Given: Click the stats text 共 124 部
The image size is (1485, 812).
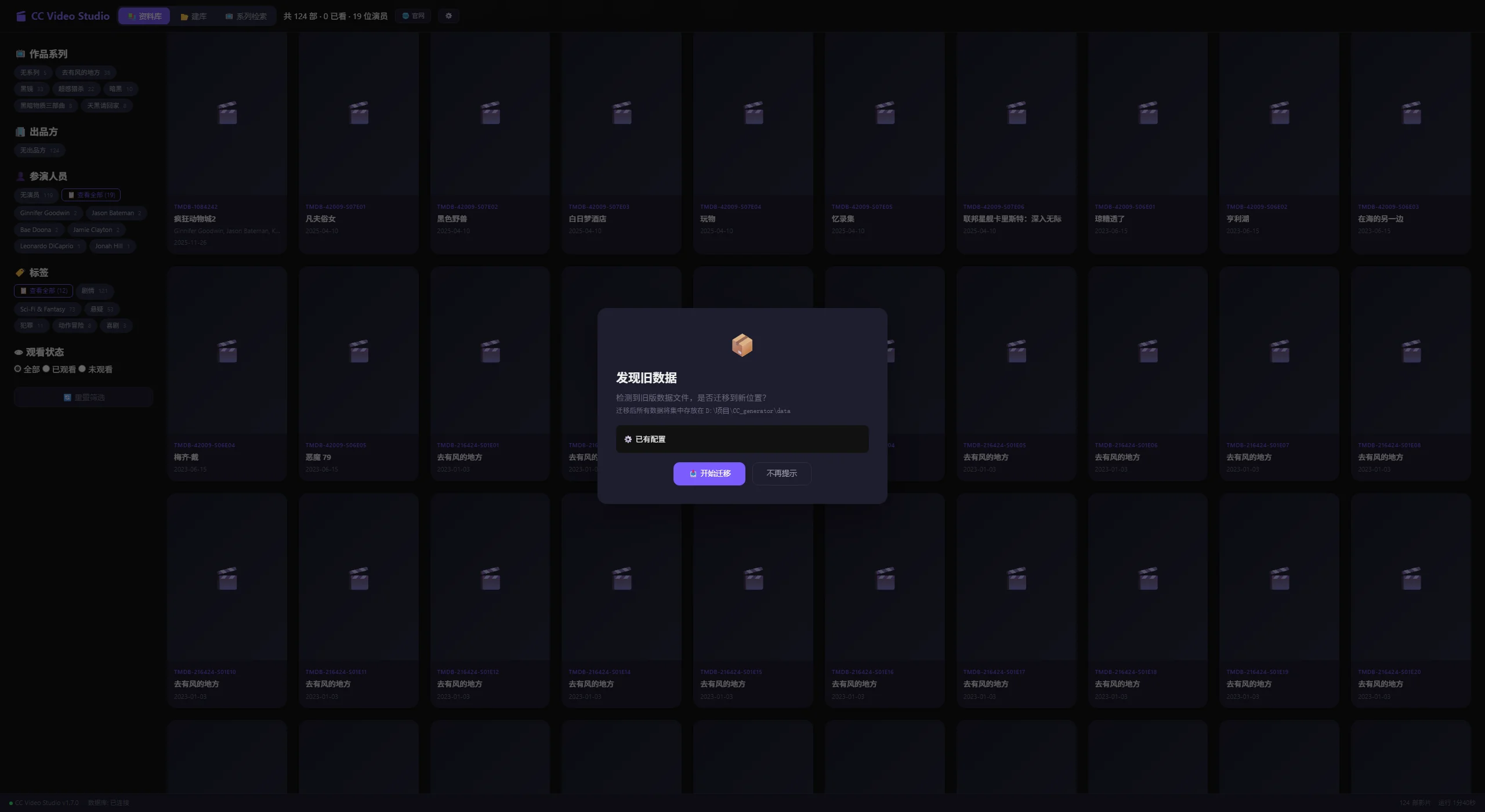Looking at the screenshot, I should tap(300, 16).
